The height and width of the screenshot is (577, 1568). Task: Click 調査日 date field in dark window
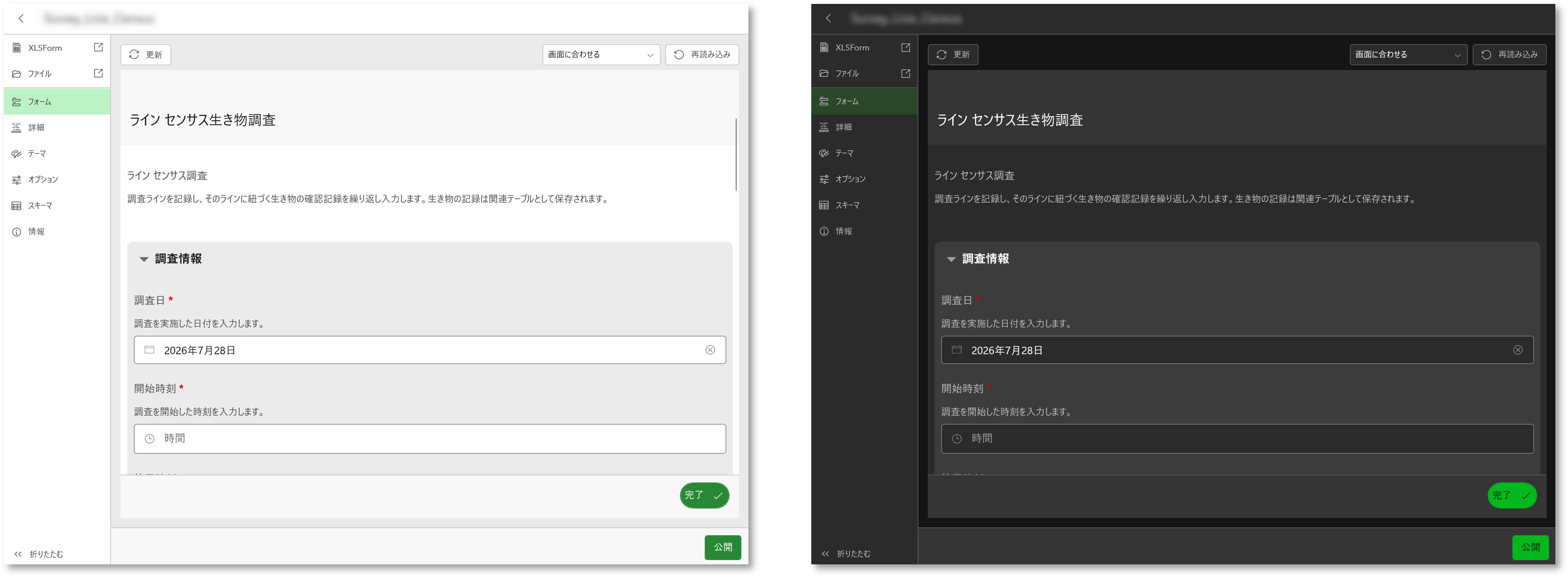point(1237,350)
